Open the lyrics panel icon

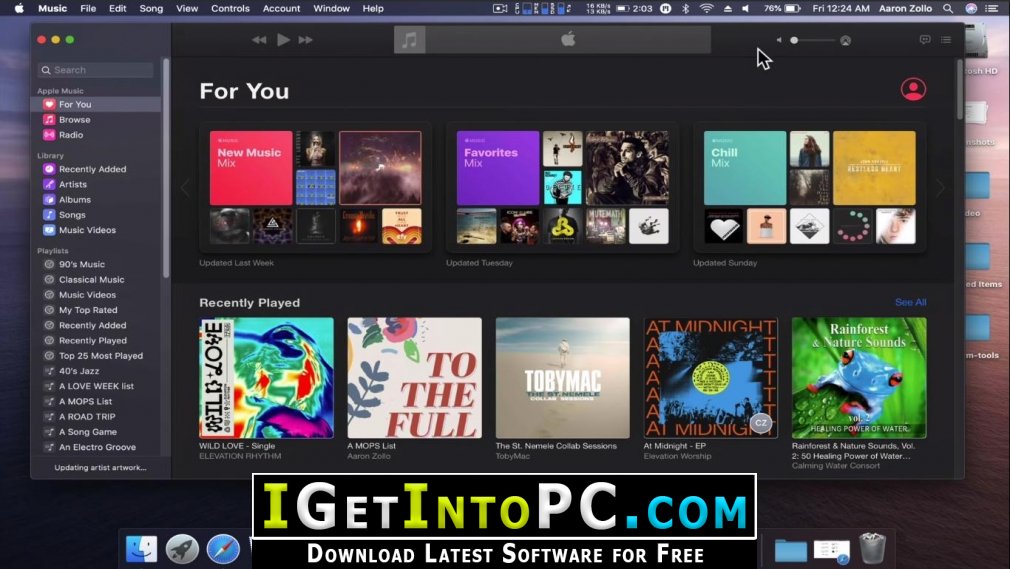[925, 40]
